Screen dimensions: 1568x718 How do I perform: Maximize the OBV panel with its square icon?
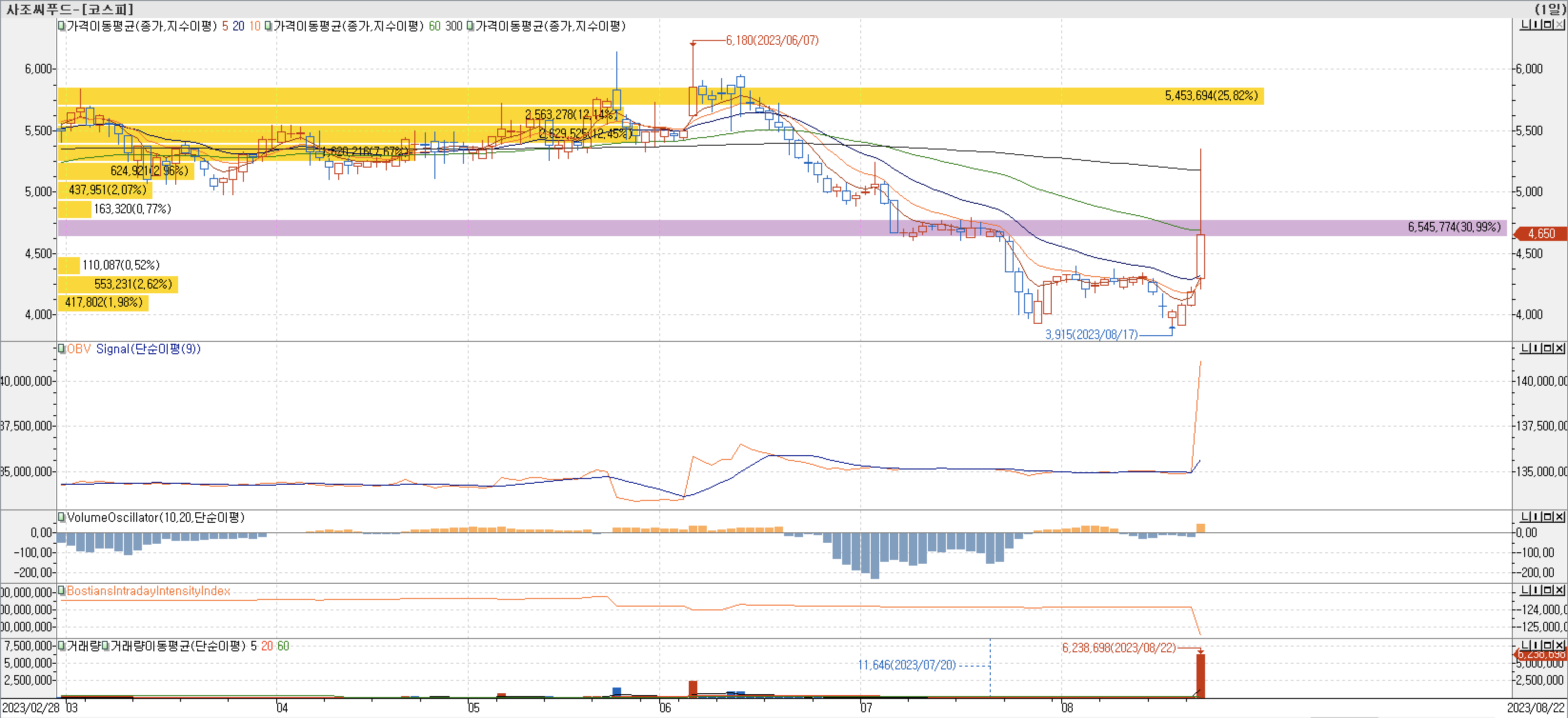point(1548,348)
